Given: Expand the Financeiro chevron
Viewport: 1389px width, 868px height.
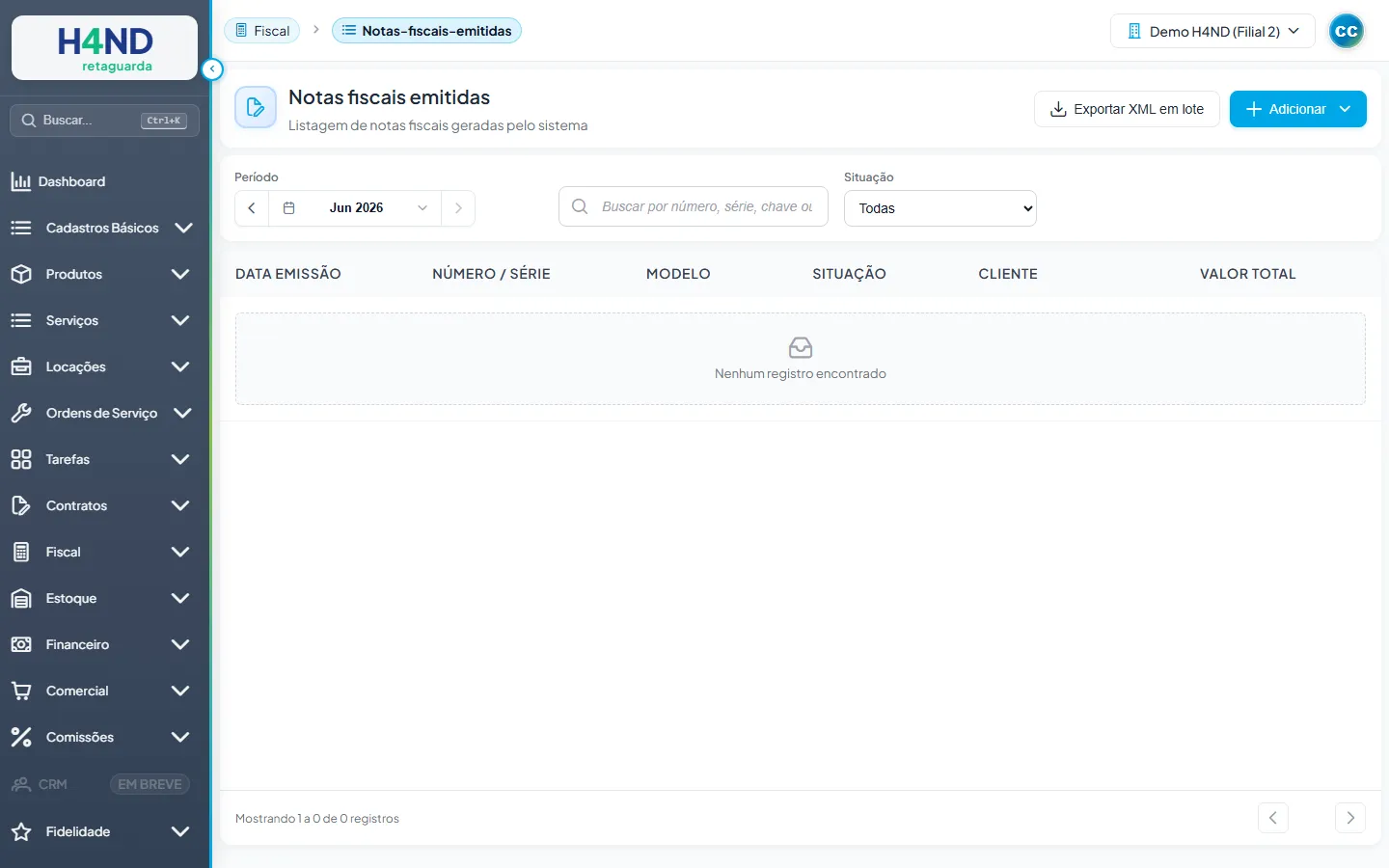Looking at the screenshot, I should pos(179,644).
